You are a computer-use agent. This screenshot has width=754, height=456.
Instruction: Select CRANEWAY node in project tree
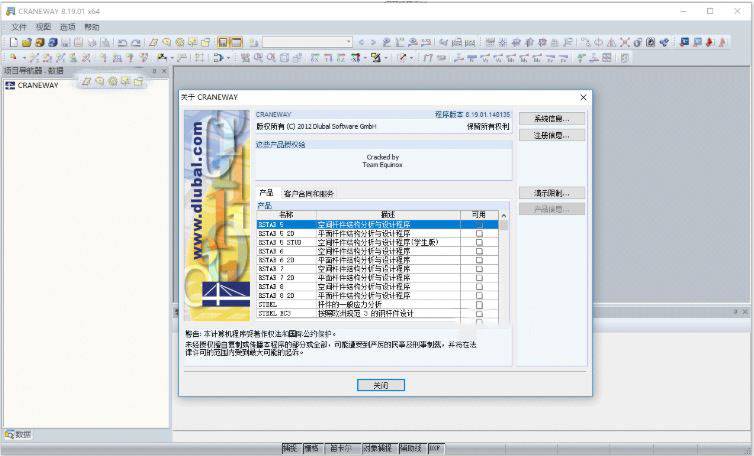(x=38, y=86)
